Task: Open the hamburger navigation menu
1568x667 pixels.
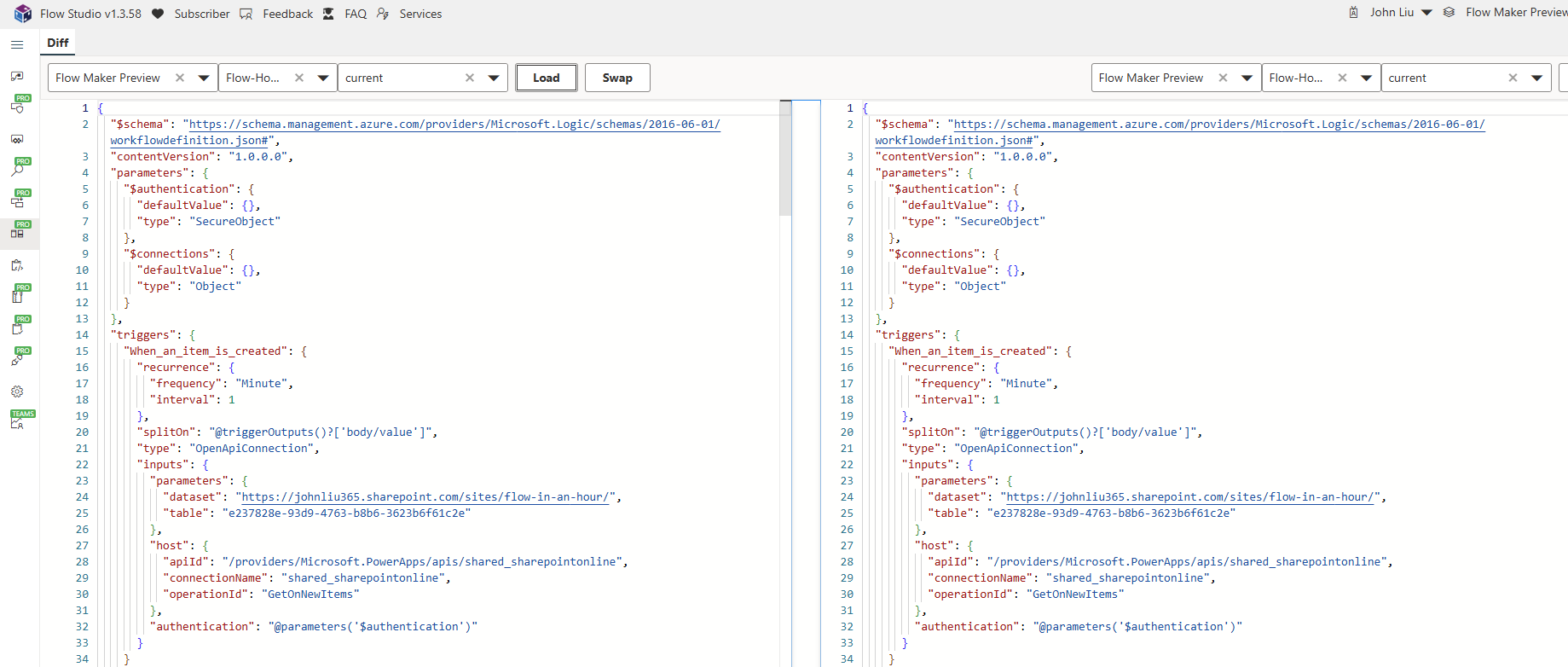Action: pos(17,44)
